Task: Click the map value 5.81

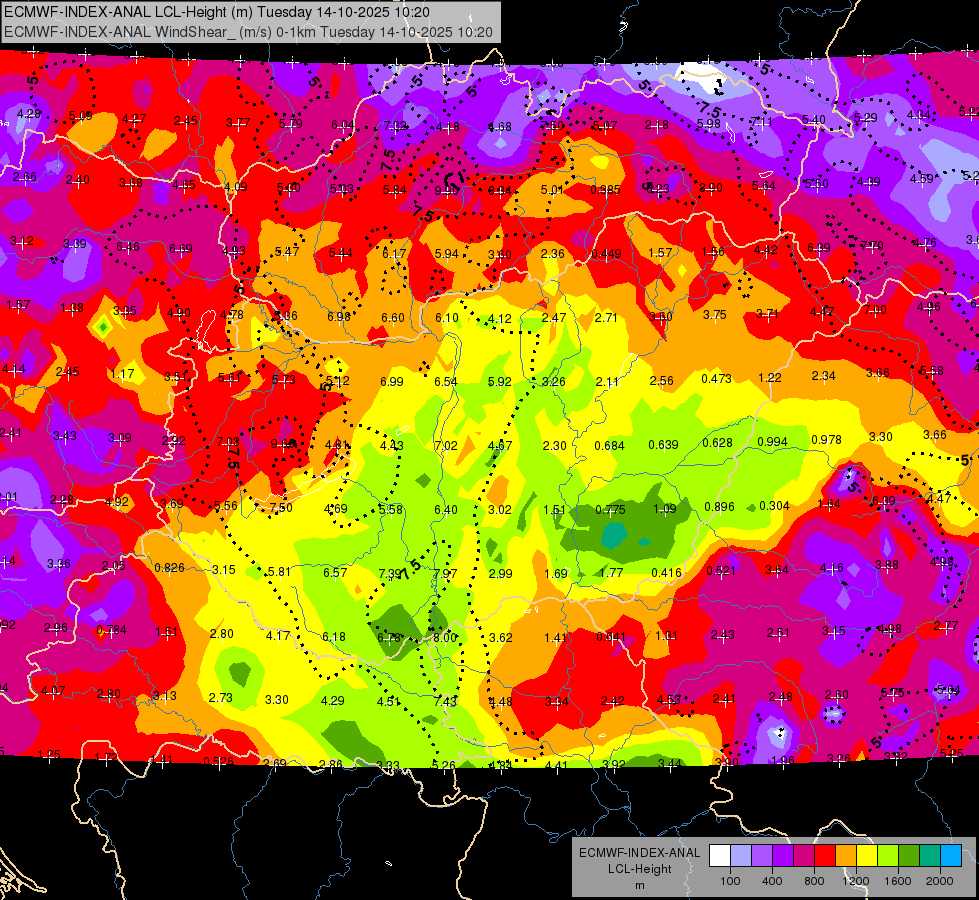Action: click(x=279, y=571)
